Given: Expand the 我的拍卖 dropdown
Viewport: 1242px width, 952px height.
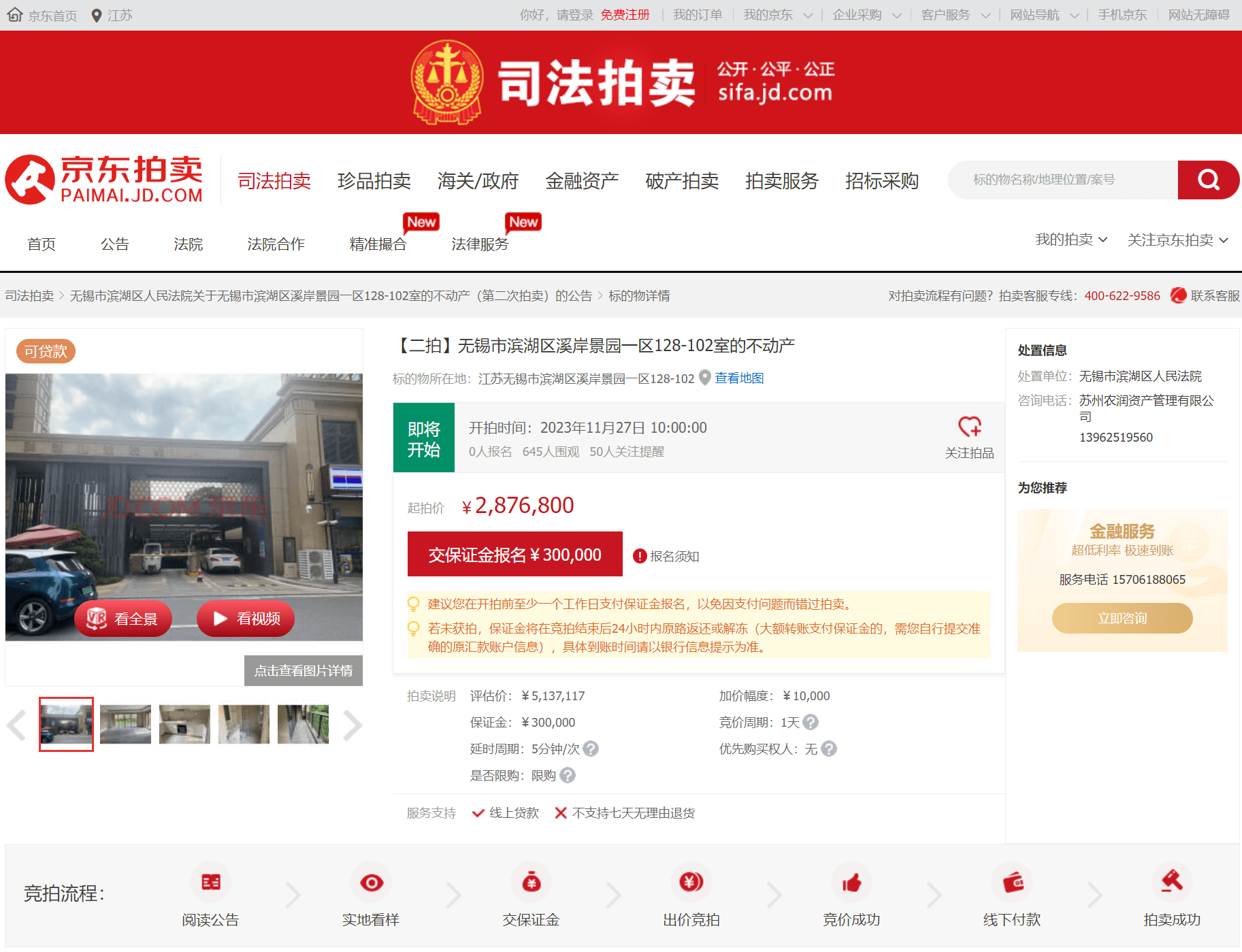Looking at the screenshot, I should [x=1071, y=240].
